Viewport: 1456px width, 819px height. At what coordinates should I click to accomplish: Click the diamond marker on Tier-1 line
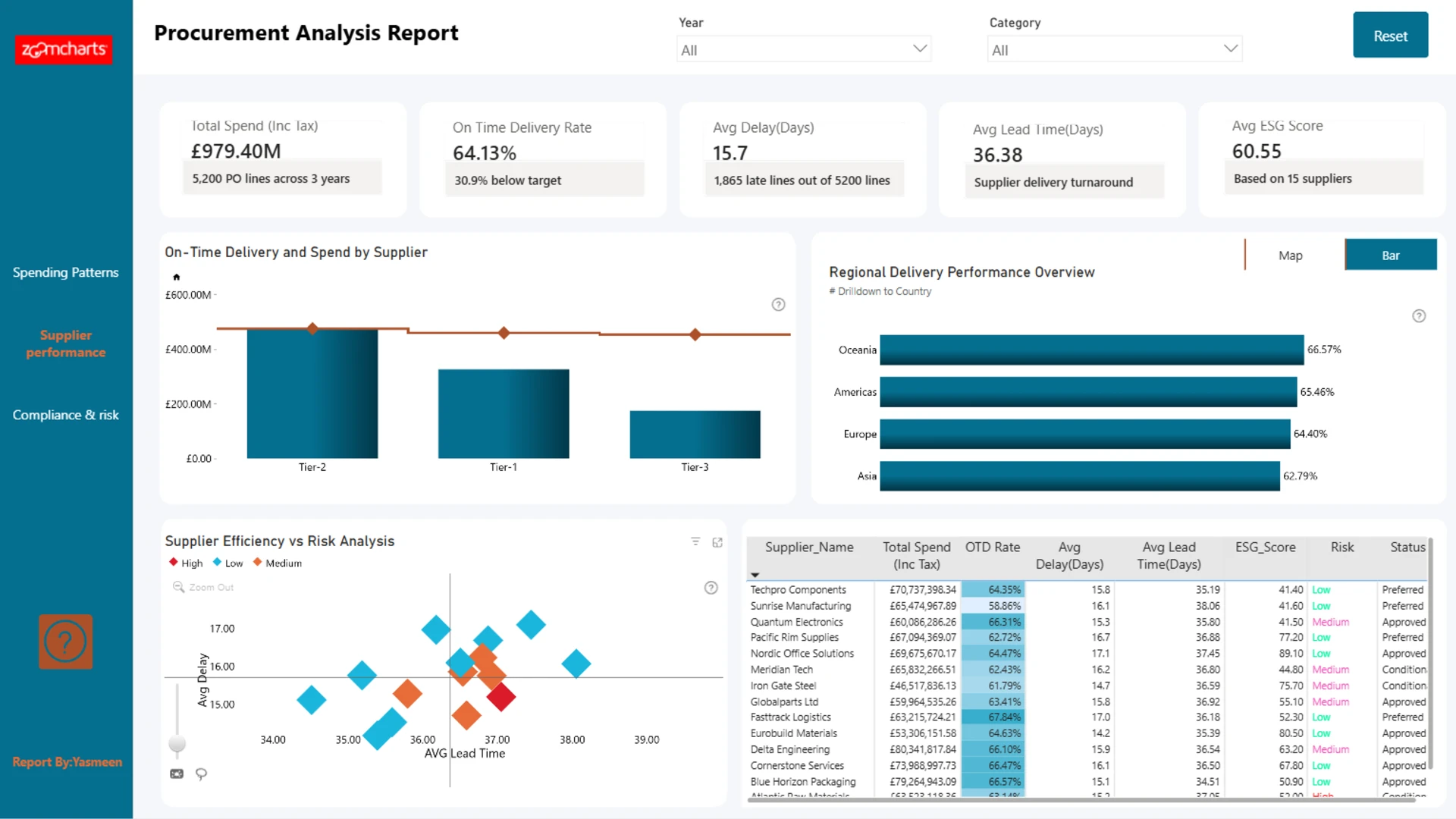coord(504,333)
